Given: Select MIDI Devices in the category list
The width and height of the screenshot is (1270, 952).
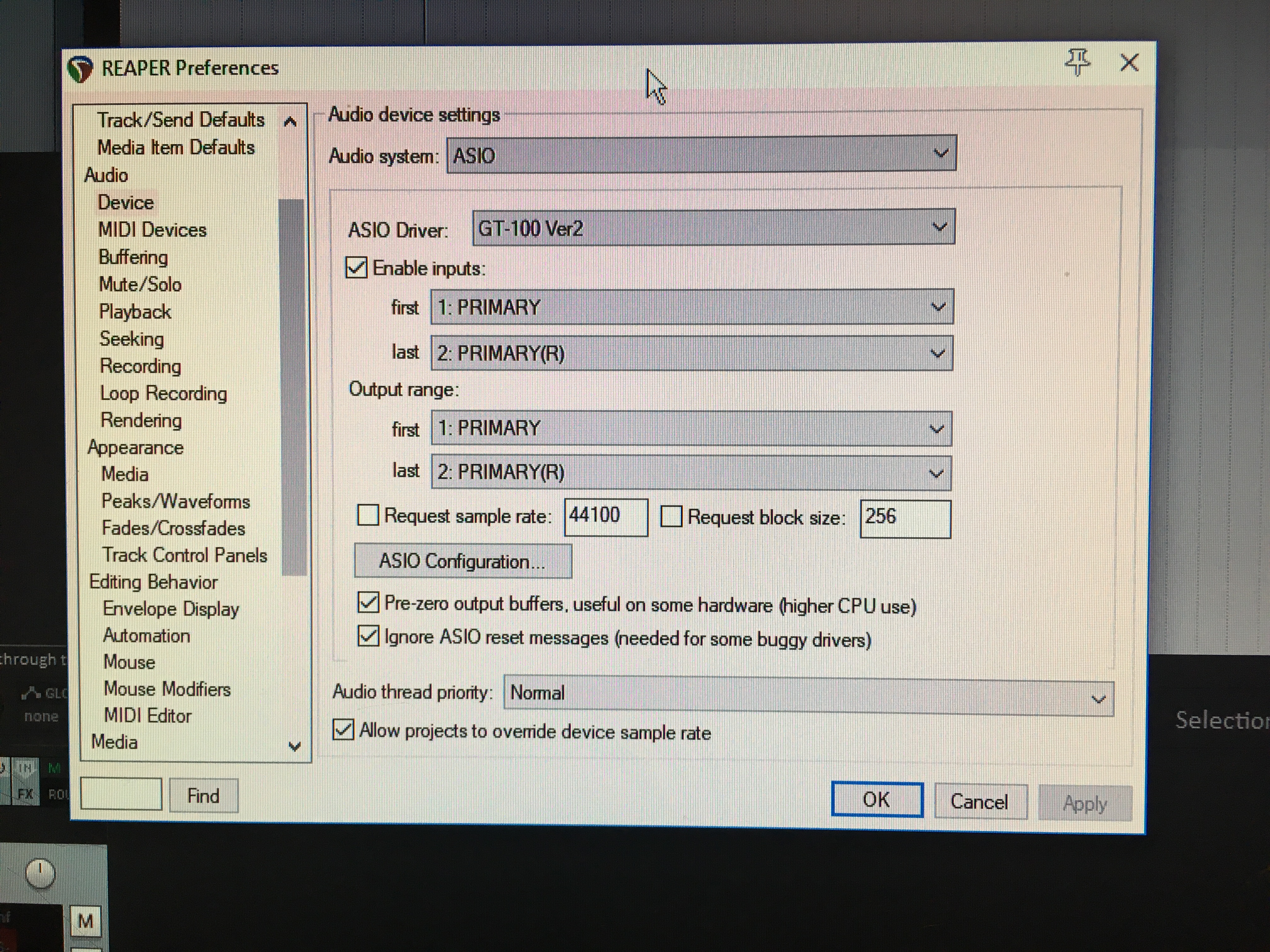Looking at the screenshot, I should 152,230.
